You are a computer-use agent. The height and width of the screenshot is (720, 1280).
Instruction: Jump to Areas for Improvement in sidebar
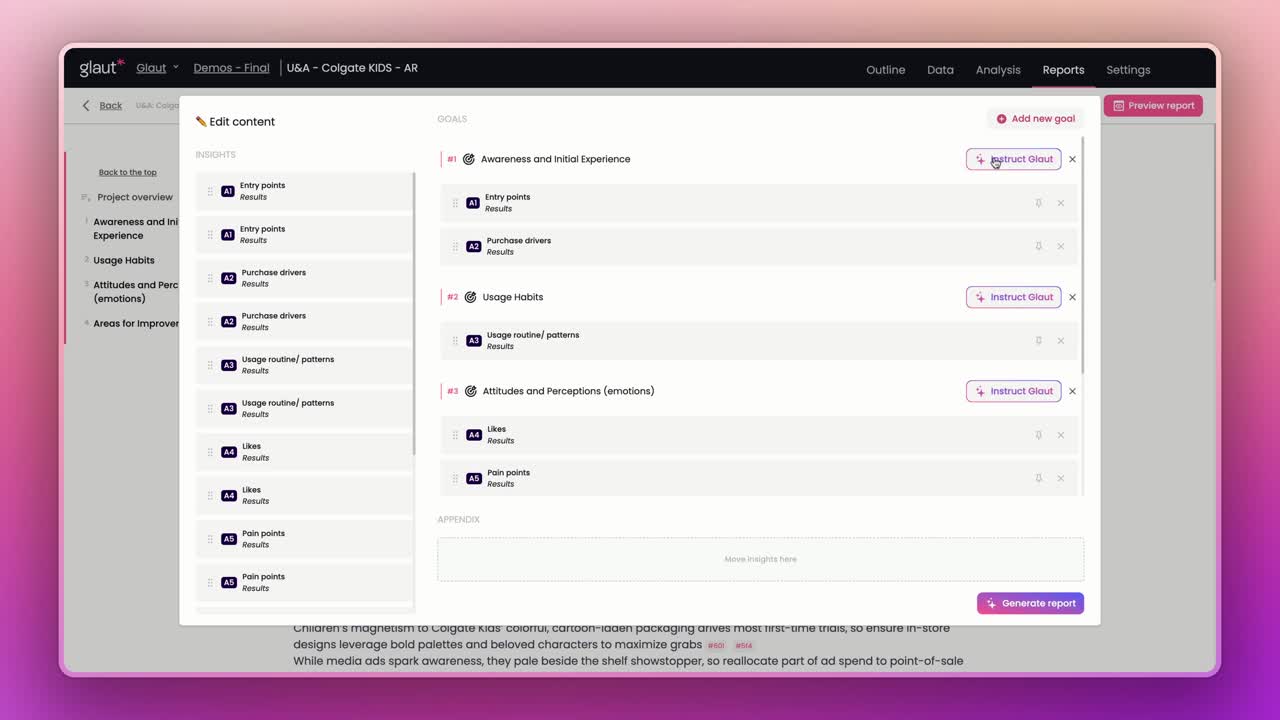coord(136,323)
